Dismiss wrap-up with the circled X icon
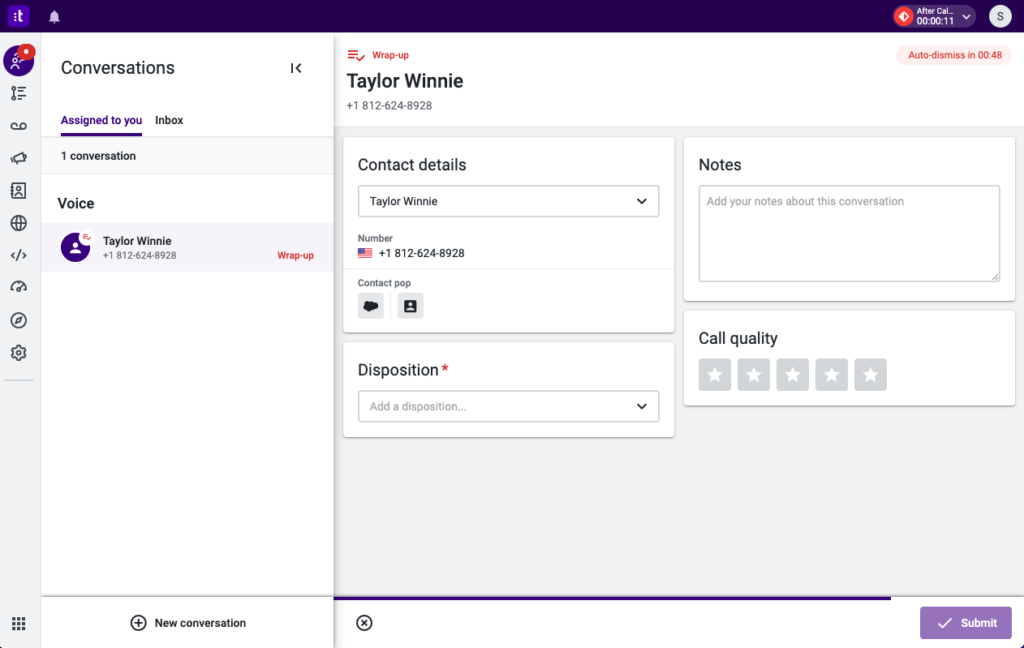Screen dimensions: 1024x648 click(x=364, y=623)
